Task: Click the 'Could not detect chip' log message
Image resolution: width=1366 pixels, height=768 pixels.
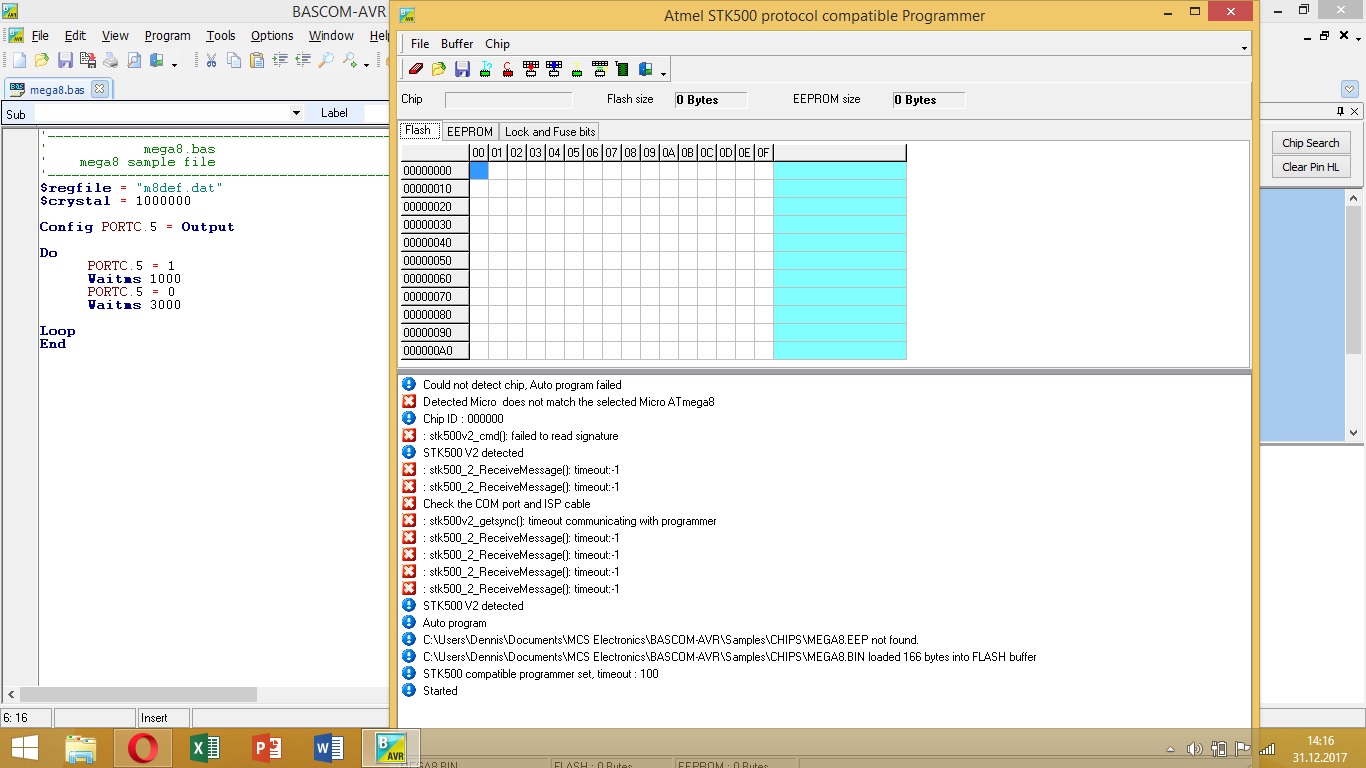Action: [522, 385]
